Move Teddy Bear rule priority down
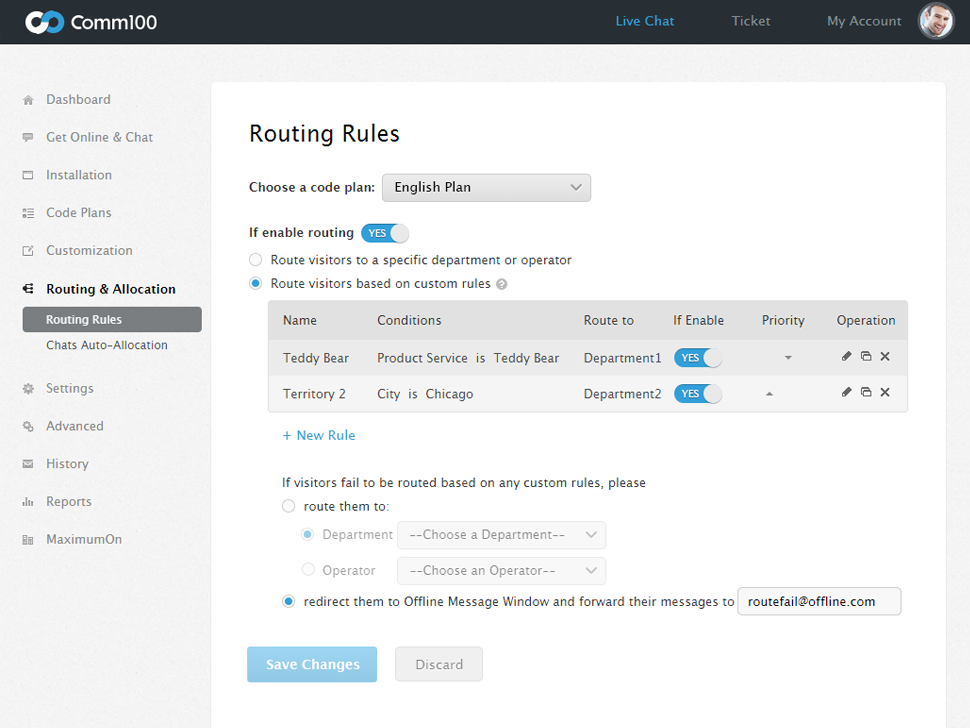The height and width of the screenshot is (728, 970). pyautogui.click(x=788, y=358)
